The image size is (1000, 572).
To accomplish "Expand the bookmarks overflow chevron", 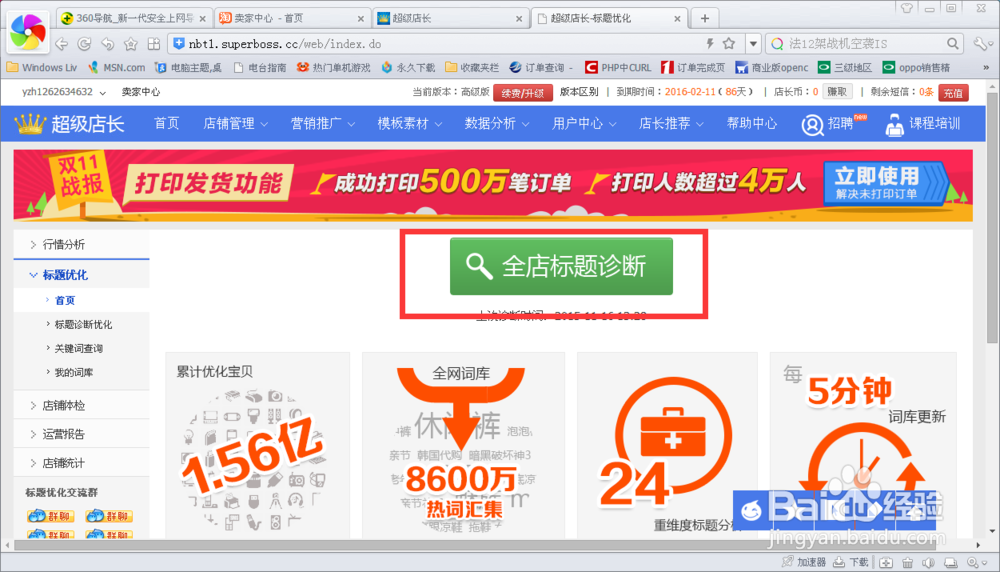I will coord(986,68).
